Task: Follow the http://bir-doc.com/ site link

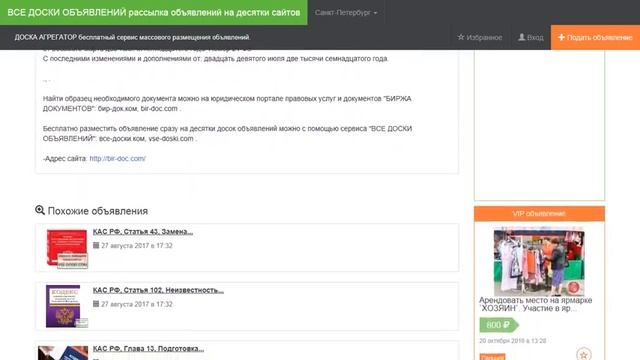Action: pos(118,158)
